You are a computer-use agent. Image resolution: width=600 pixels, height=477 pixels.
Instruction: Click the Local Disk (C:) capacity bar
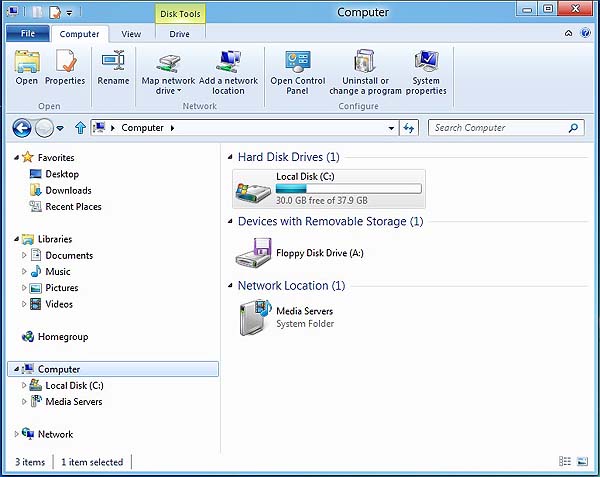(348, 188)
